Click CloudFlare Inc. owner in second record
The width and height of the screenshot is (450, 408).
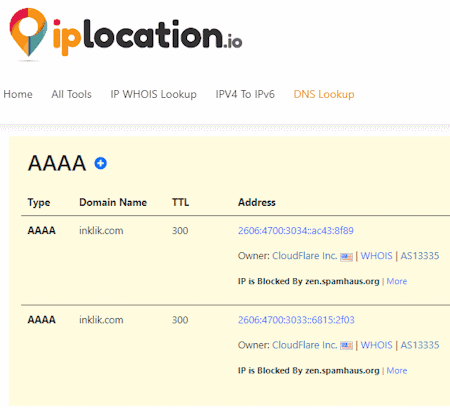pyautogui.click(x=305, y=345)
